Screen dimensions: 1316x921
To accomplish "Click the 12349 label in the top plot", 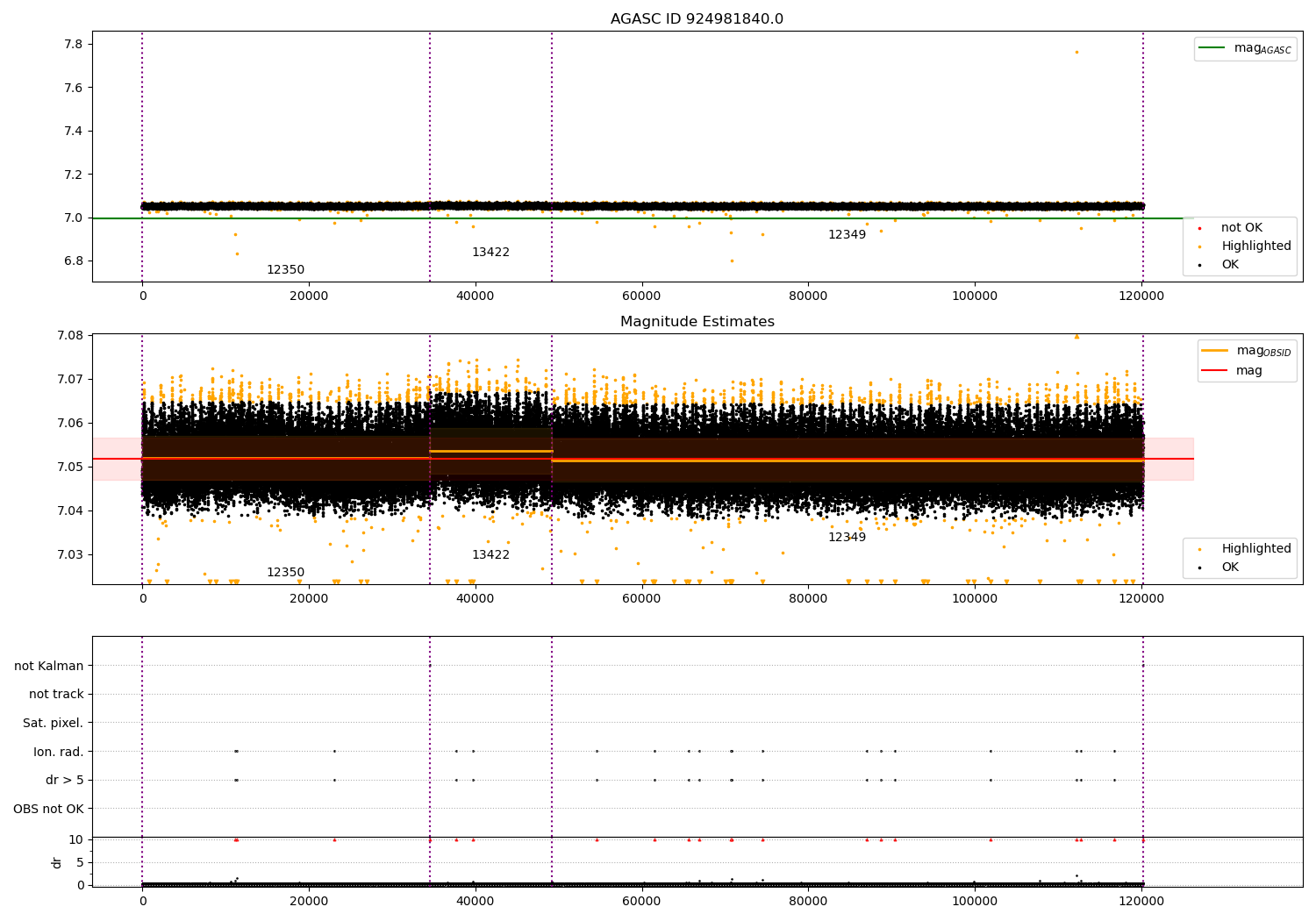I will point(847,235).
